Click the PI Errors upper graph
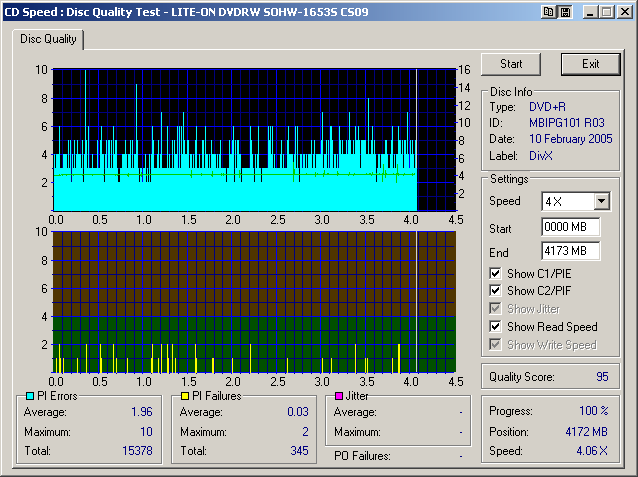Screen dimensions: 638x477 tap(235, 140)
